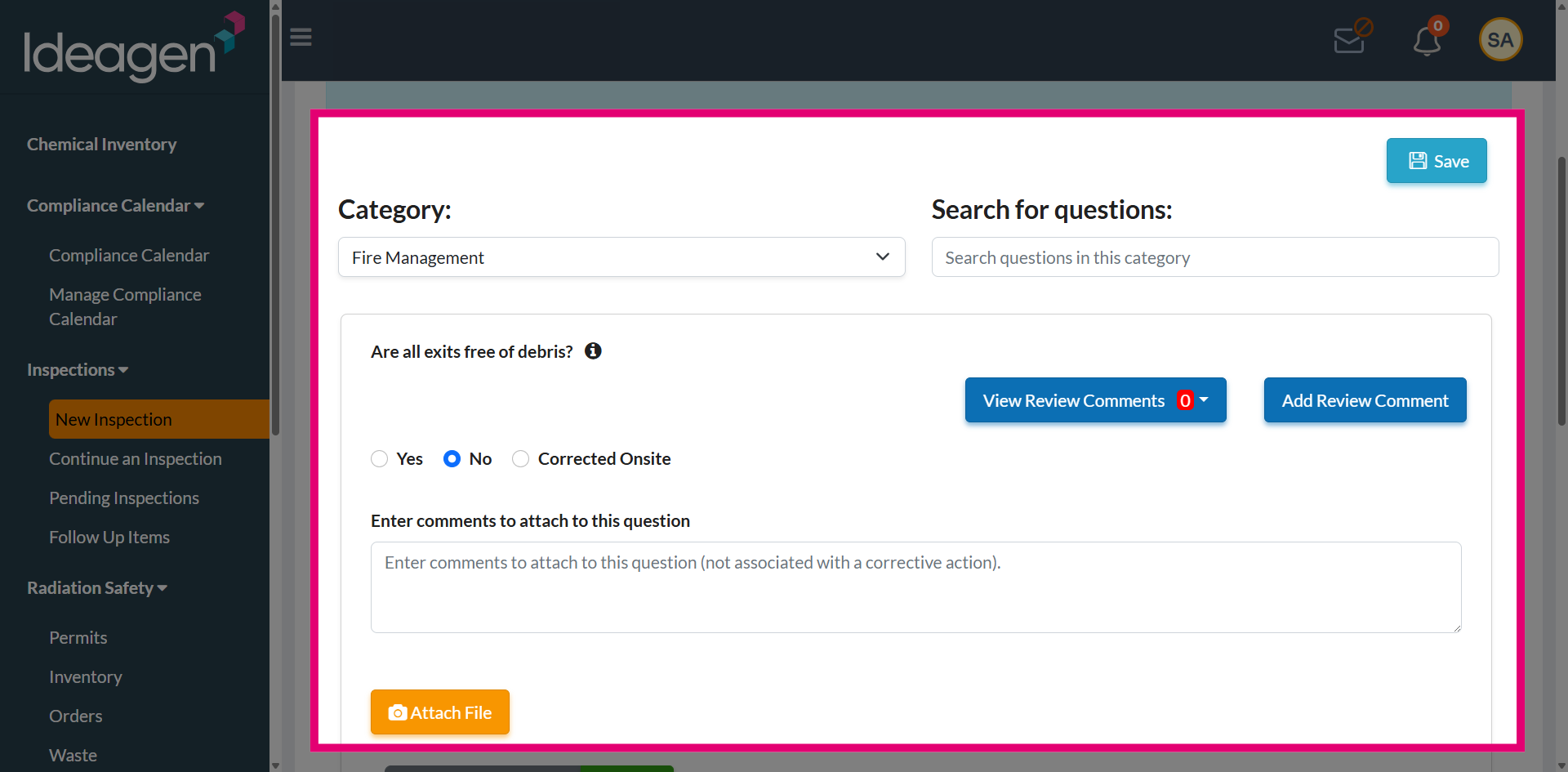This screenshot has width=1568, height=772.
Task: Click the hamburger menu icon
Action: coord(301,38)
